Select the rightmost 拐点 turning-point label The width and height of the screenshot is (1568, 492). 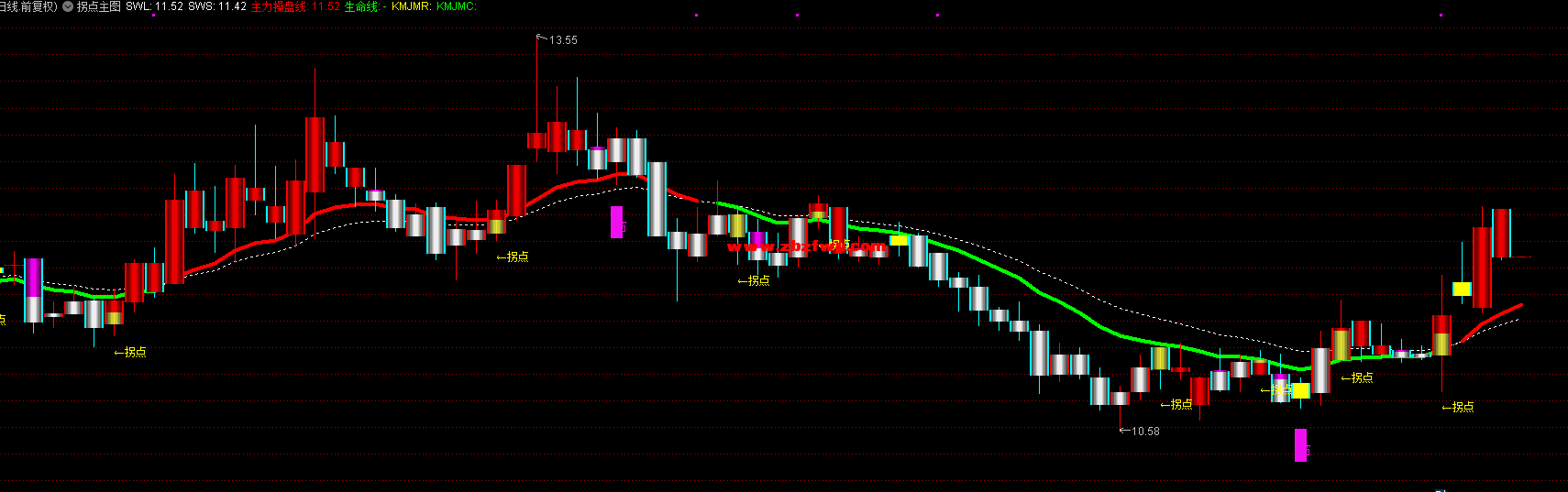pyautogui.click(x=1458, y=407)
